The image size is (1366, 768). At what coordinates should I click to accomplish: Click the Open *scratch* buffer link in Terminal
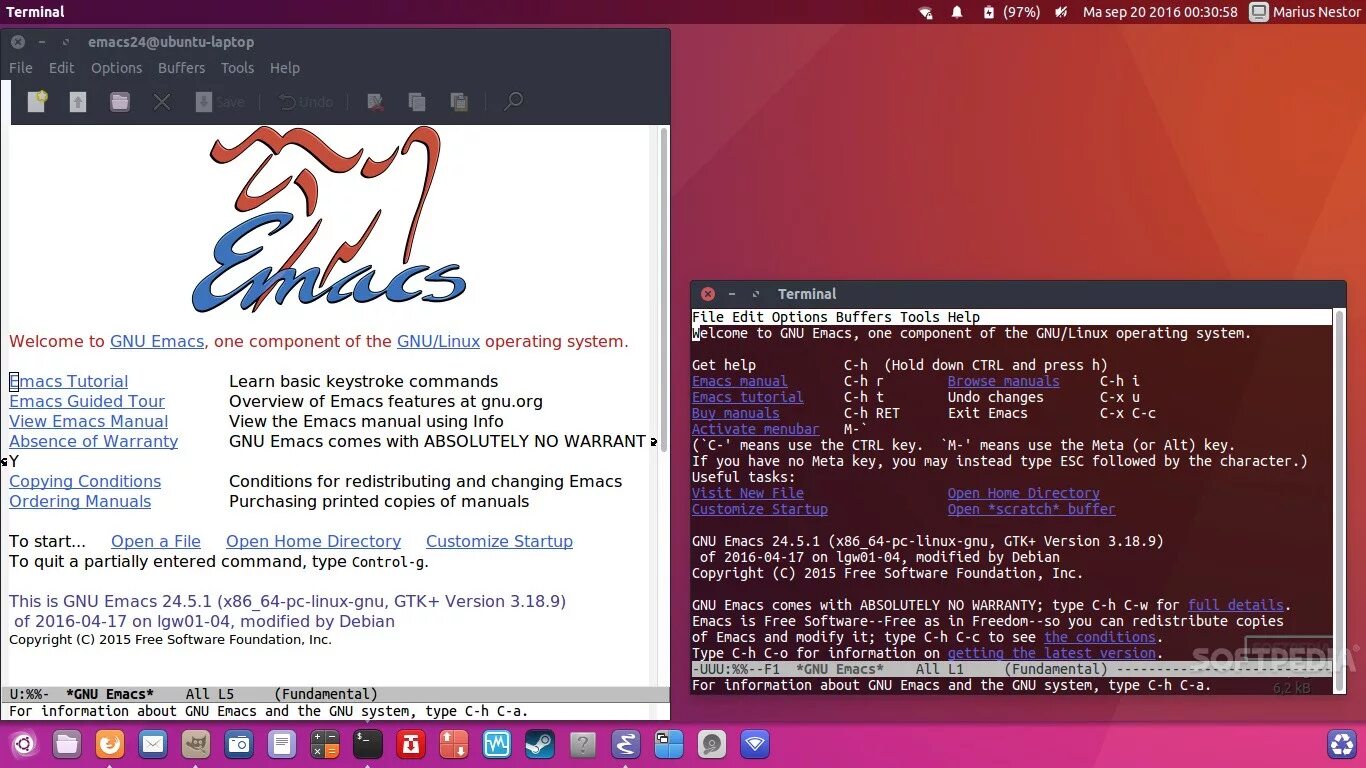(x=1032, y=509)
